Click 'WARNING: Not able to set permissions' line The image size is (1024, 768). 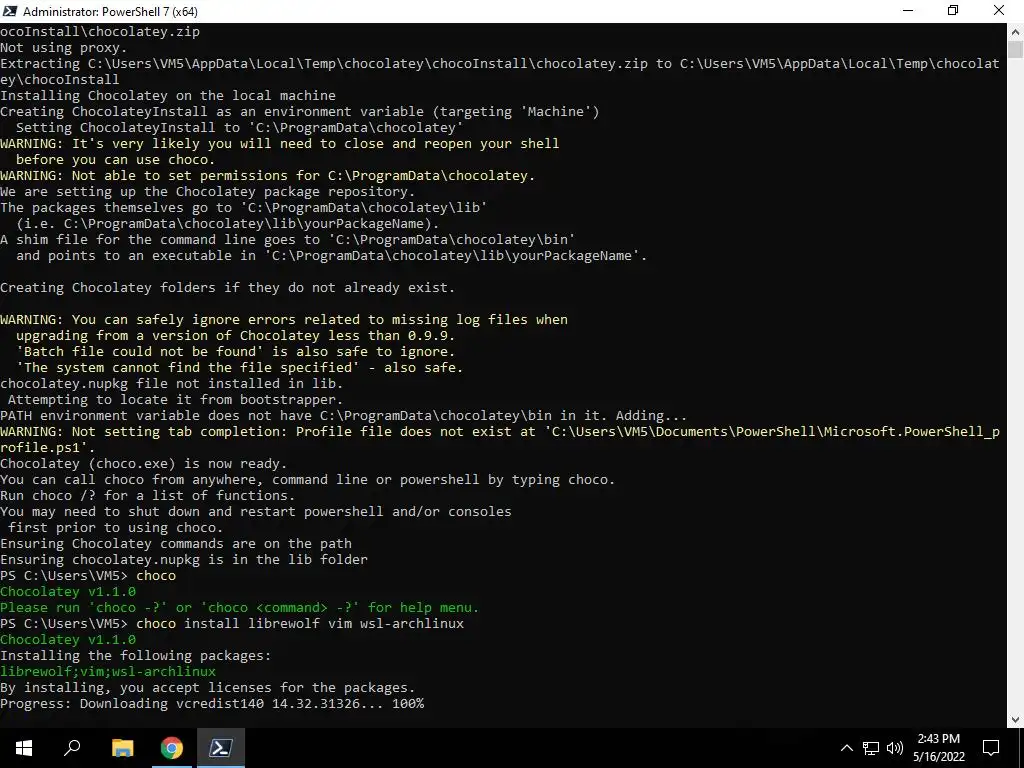pos(268,176)
